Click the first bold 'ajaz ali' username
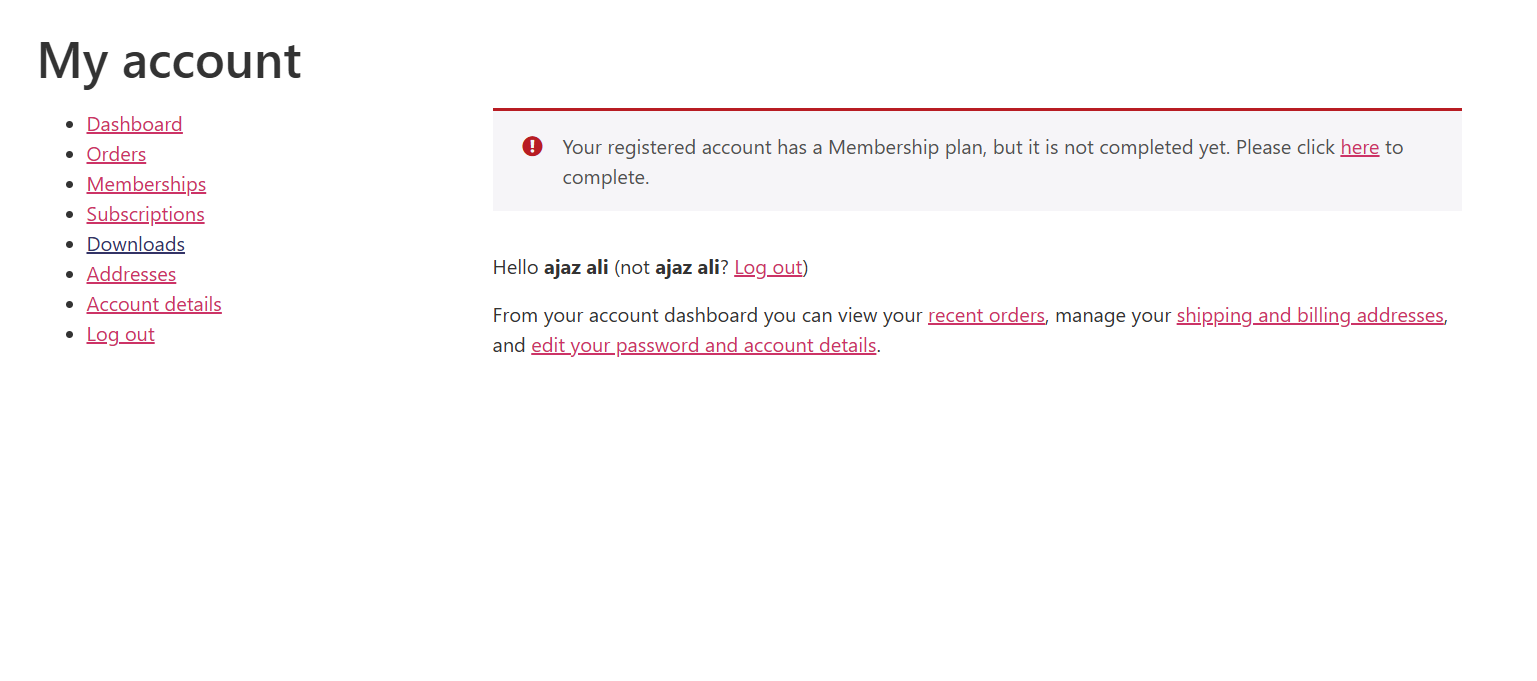 pyautogui.click(x=576, y=267)
